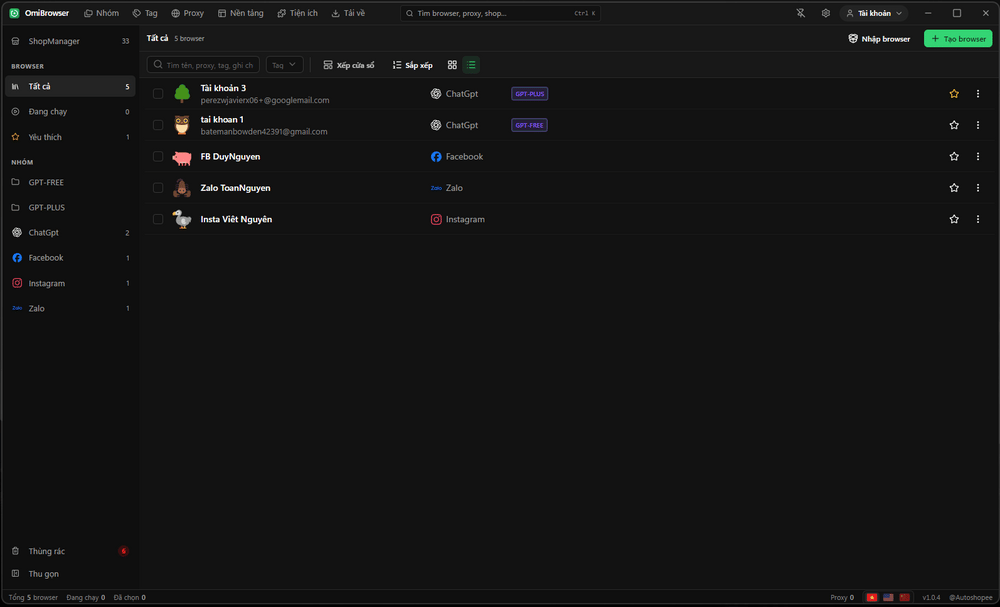
Task: Click the Nhập browser button
Action: [879, 39]
